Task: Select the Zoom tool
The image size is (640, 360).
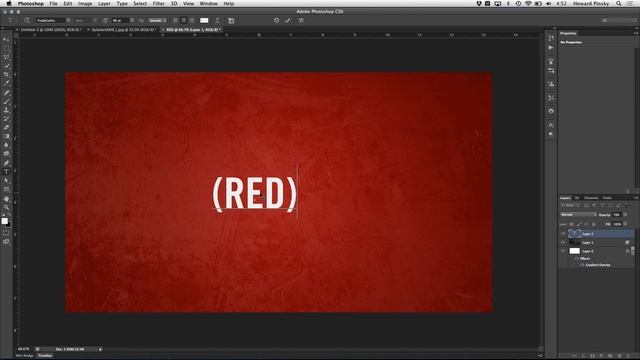Action: [x=6, y=207]
